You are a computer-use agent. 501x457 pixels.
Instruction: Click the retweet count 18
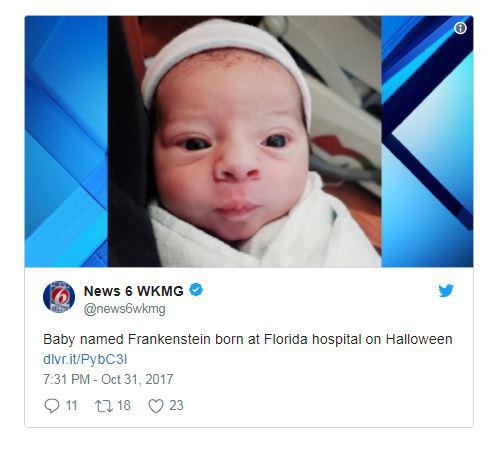tap(124, 406)
